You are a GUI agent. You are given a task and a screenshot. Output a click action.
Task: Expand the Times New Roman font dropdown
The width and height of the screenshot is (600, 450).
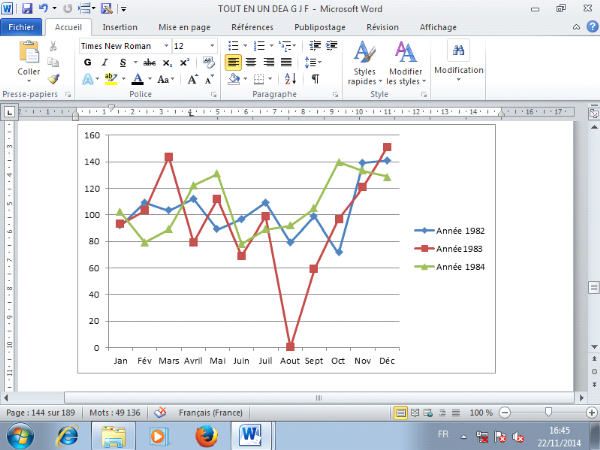(x=165, y=46)
